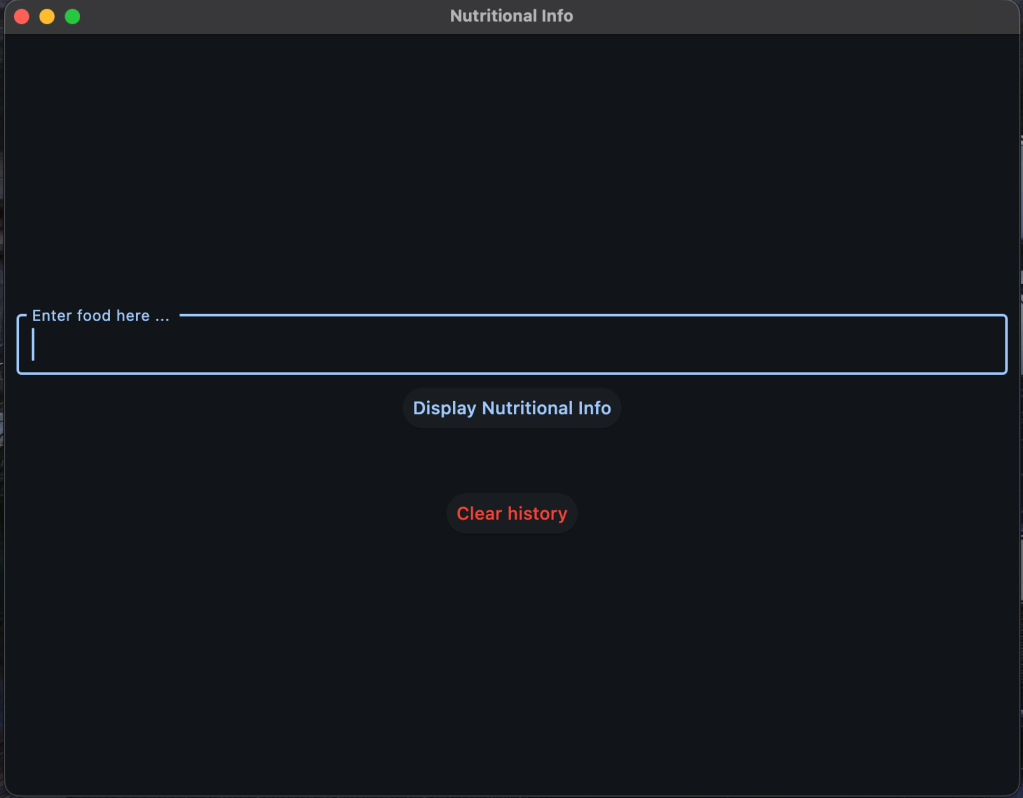Minimize window using the yellow button
Screen dimensions: 1023x798
coord(47,16)
